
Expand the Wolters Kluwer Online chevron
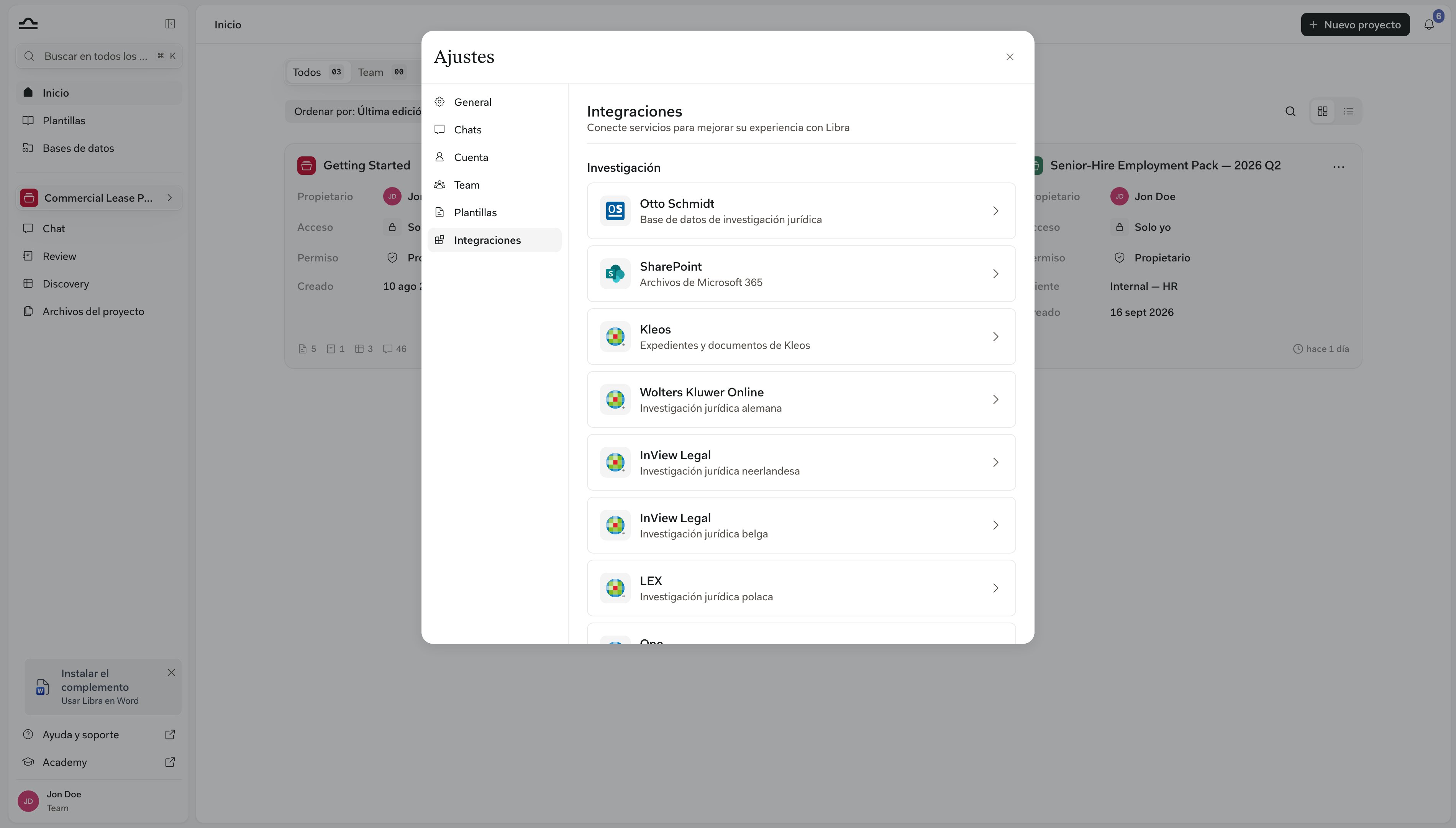pos(996,400)
